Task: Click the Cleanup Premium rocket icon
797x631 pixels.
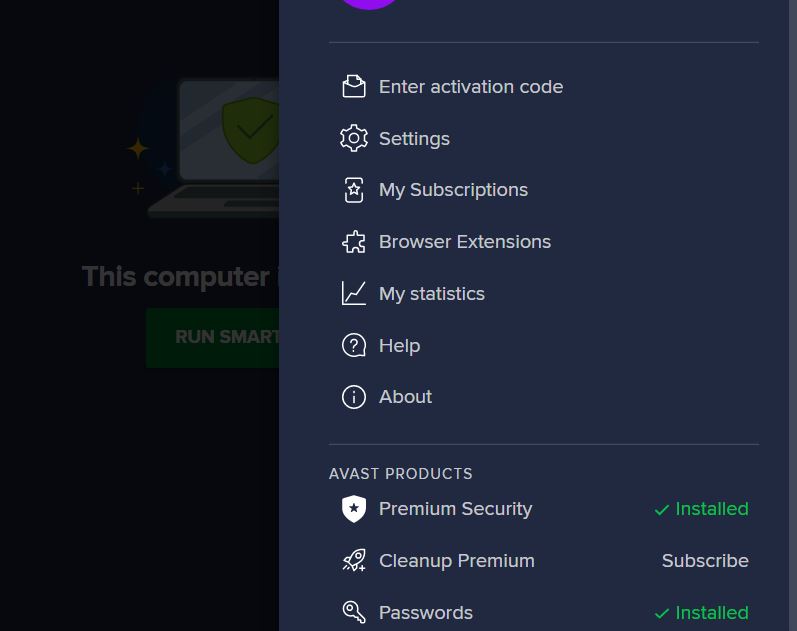Action: coord(354,561)
